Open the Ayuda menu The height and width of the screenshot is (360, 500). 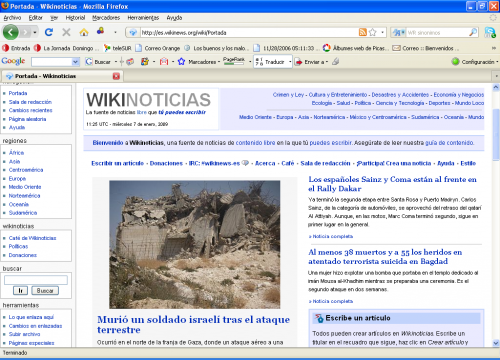click(174, 18)
